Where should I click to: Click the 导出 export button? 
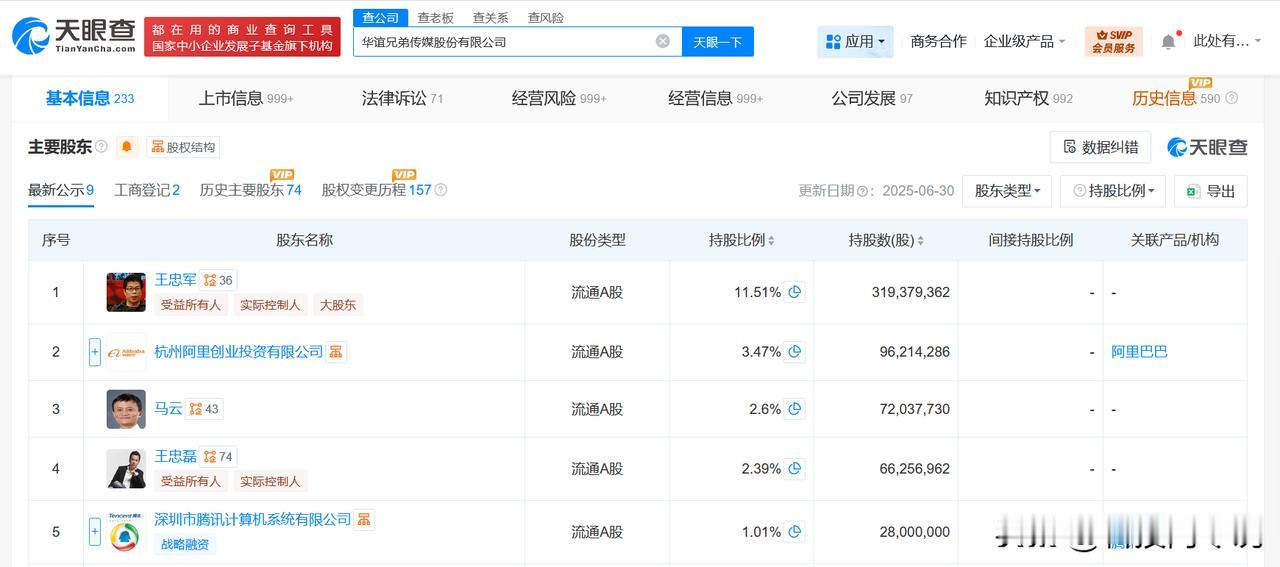[1211, 190]
